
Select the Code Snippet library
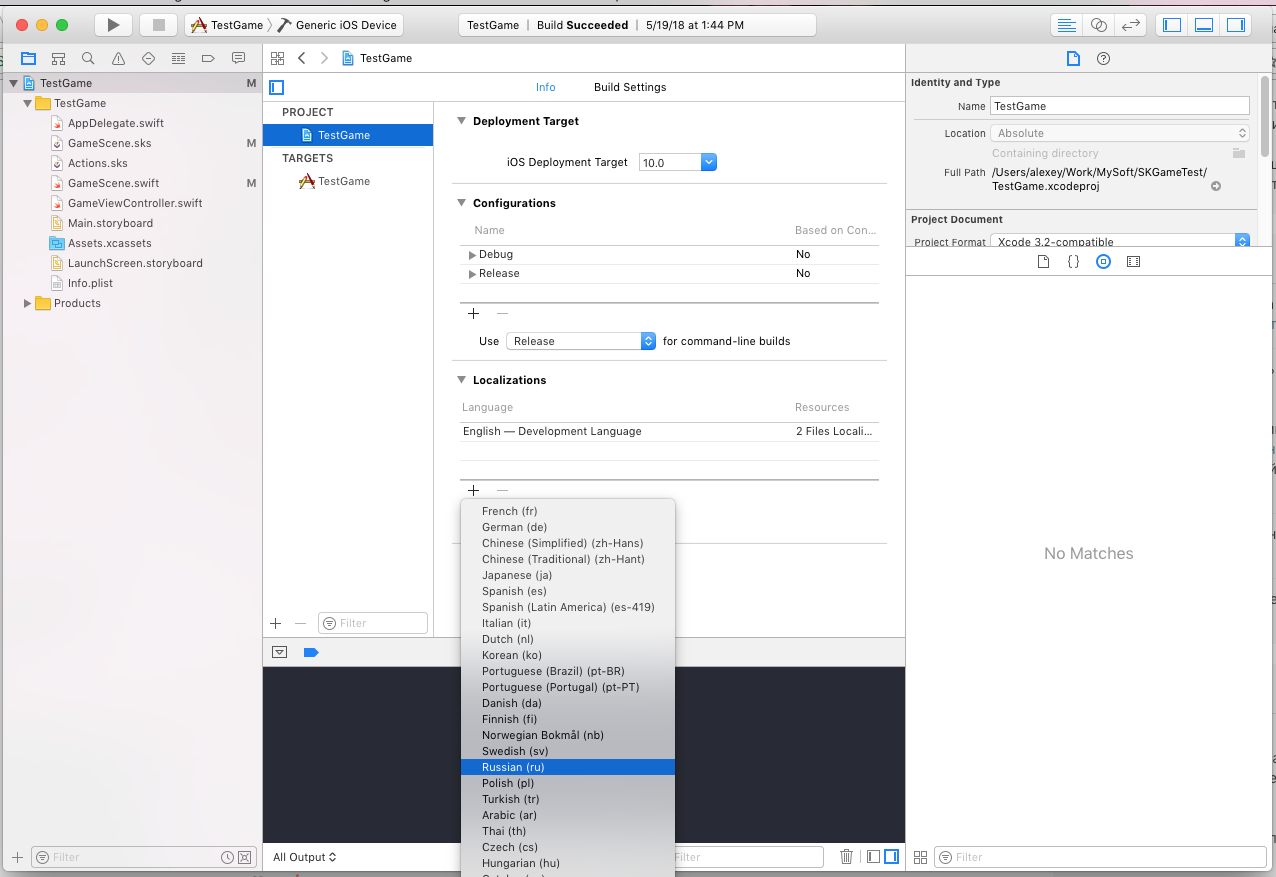click(x=1073, y=261)
